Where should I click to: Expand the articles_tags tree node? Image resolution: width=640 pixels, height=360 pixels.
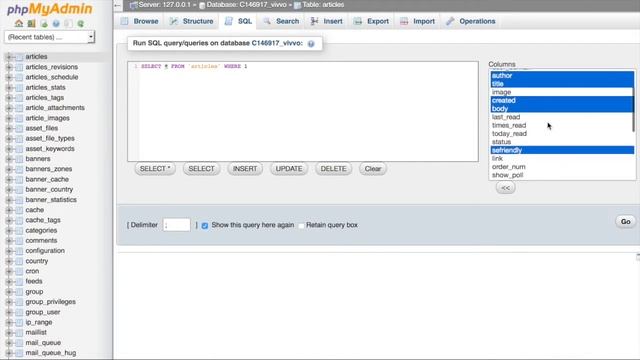[x=9, y=98]
